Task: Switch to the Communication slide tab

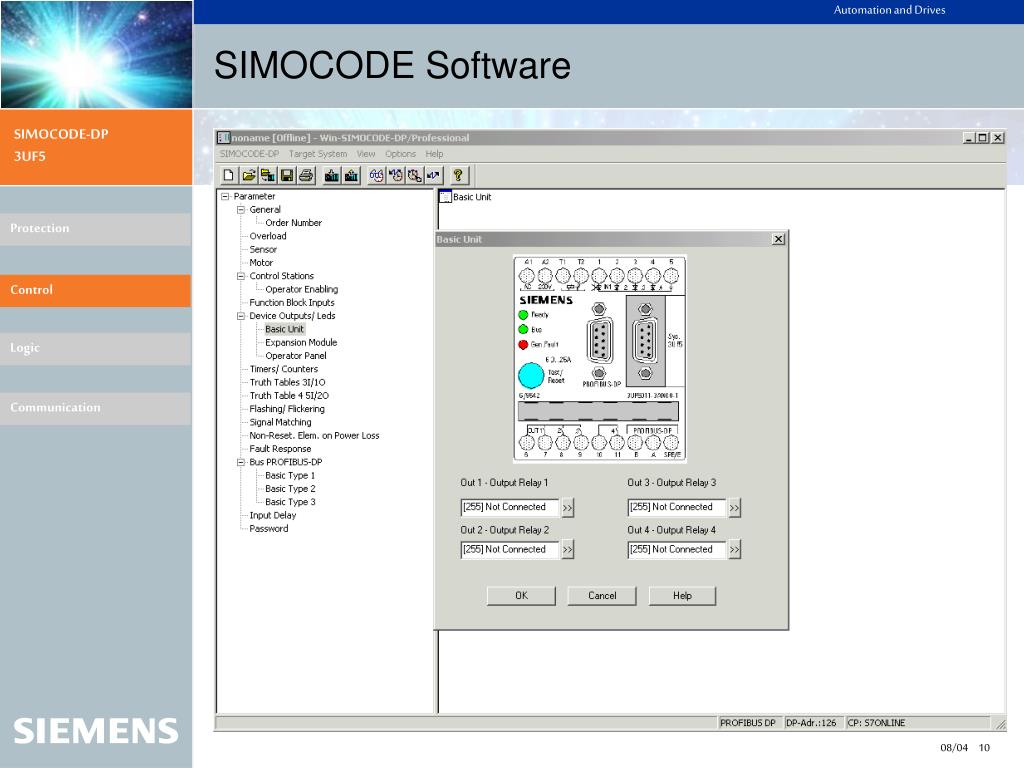Action: (x=95, y=408)
